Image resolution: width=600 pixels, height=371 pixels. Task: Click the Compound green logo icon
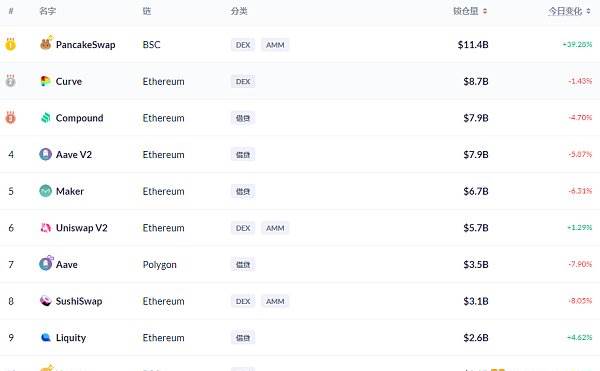coord(46,118)
